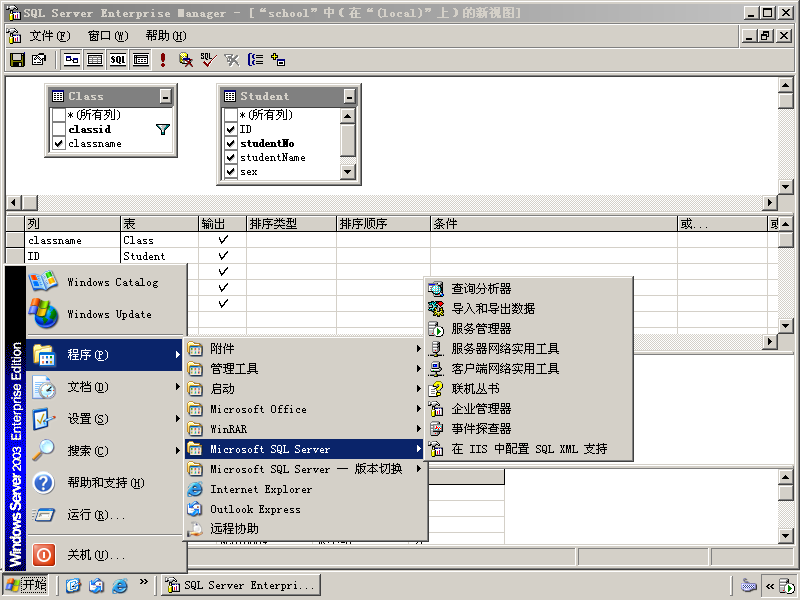Expand the 管理工具 submenu
The height and width of the screenshot is (600, 800).
305,368
